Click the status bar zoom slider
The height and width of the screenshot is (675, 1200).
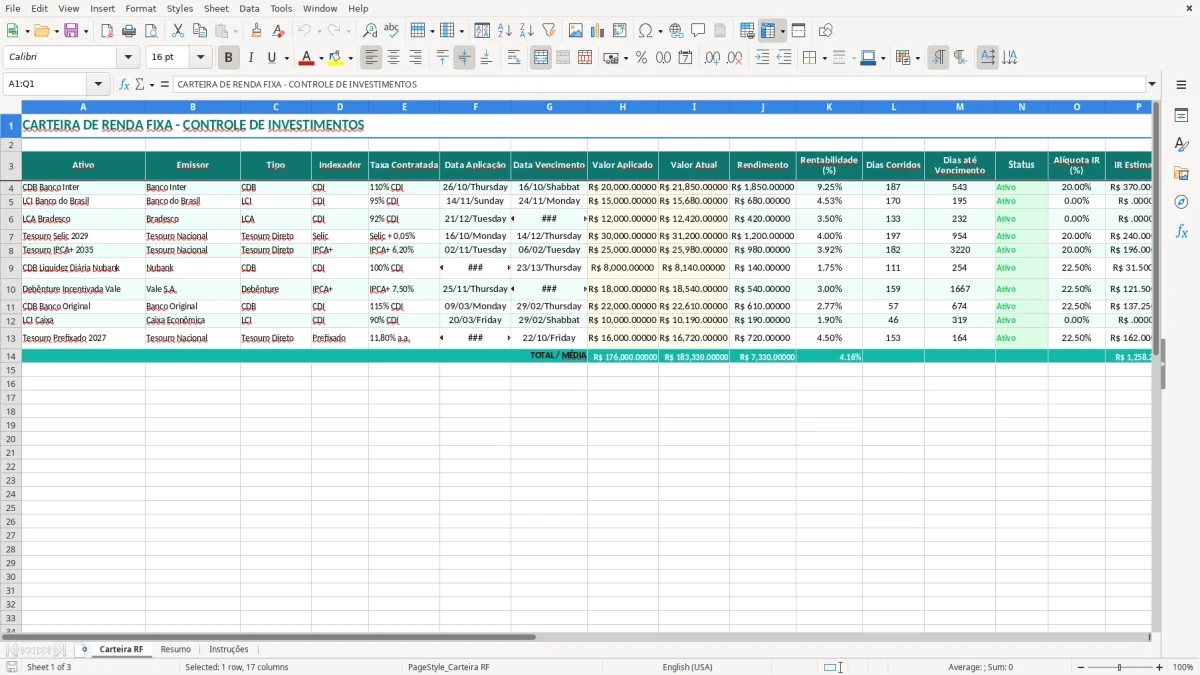[x=1120, y=667]
